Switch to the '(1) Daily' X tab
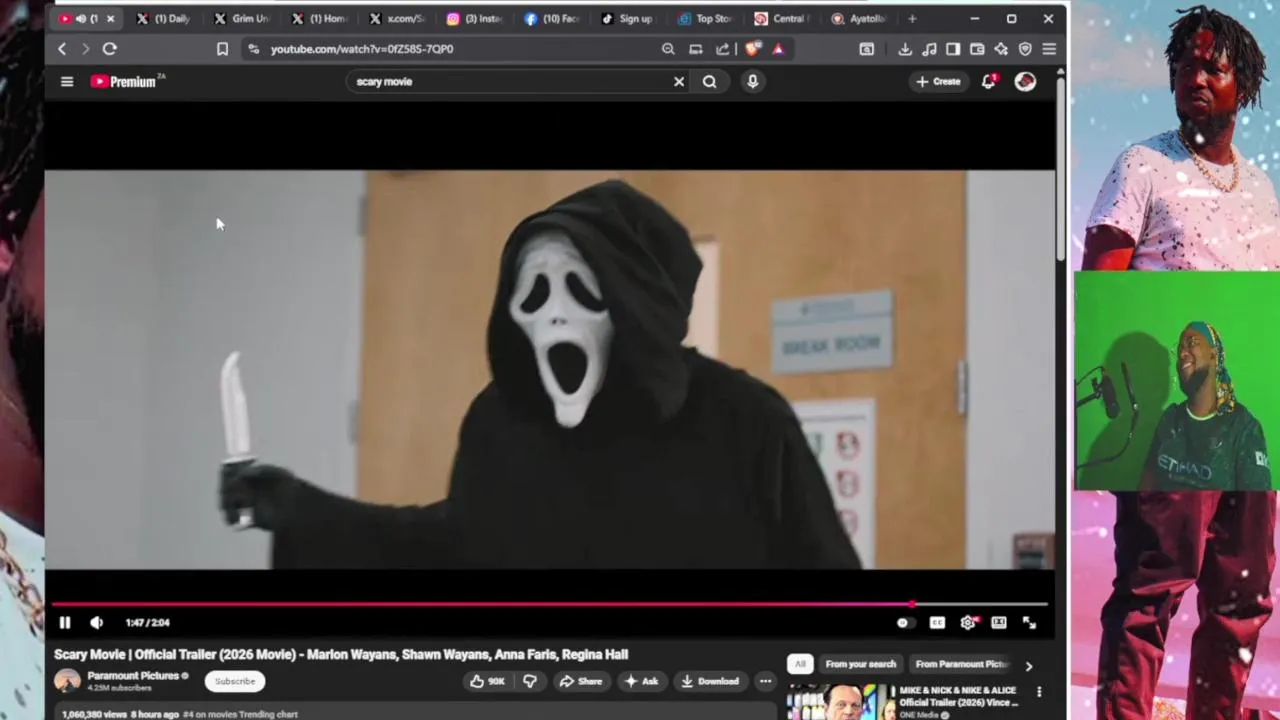The height and width of the screenshot is (720, 1280). (x=164, y=19)
